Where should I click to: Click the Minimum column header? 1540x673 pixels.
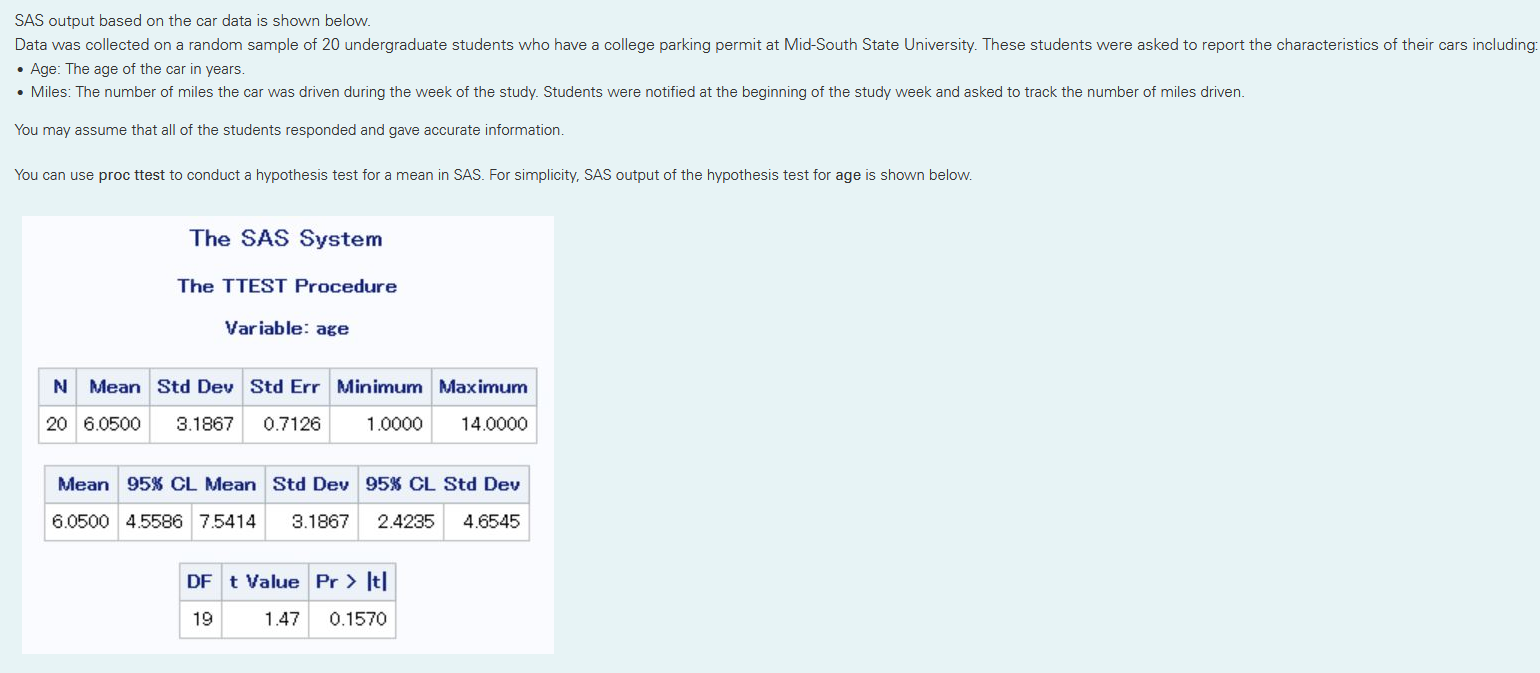[x=380, y=386]
